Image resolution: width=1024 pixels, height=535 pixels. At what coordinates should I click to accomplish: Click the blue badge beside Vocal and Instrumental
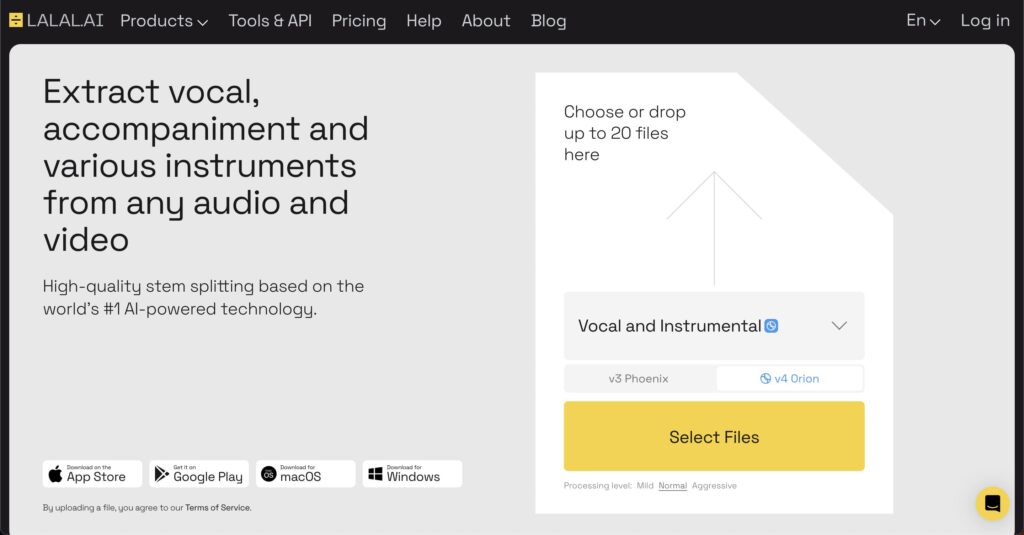click(771, 325)
